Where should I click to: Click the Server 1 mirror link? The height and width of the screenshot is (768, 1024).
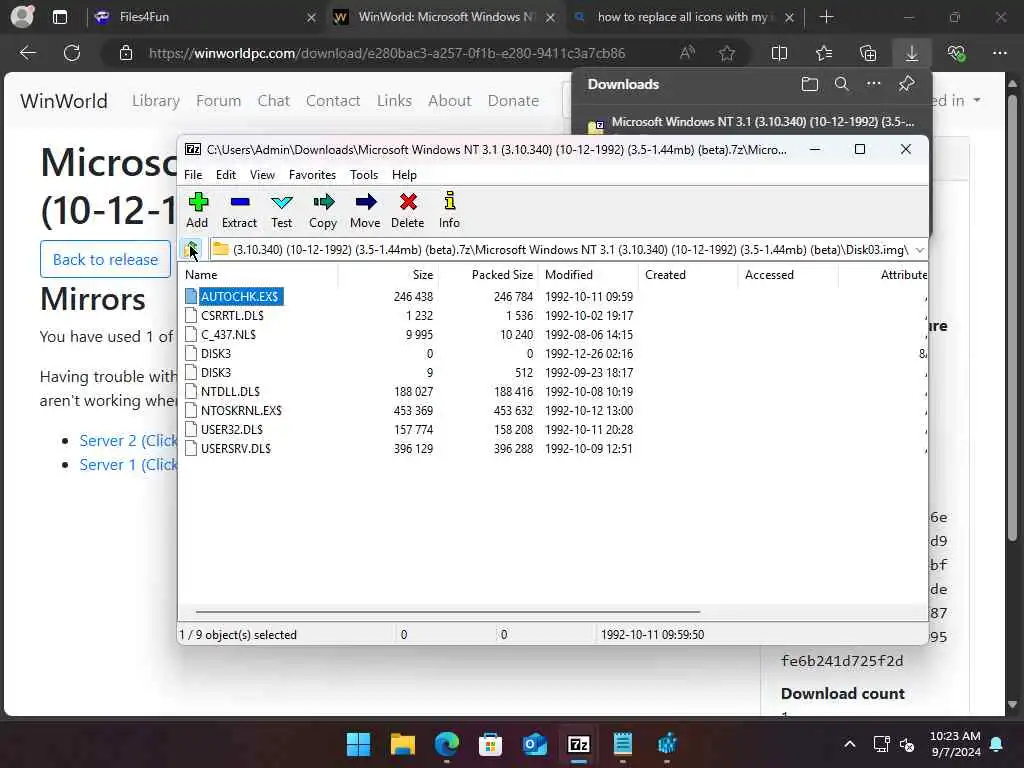128,465
